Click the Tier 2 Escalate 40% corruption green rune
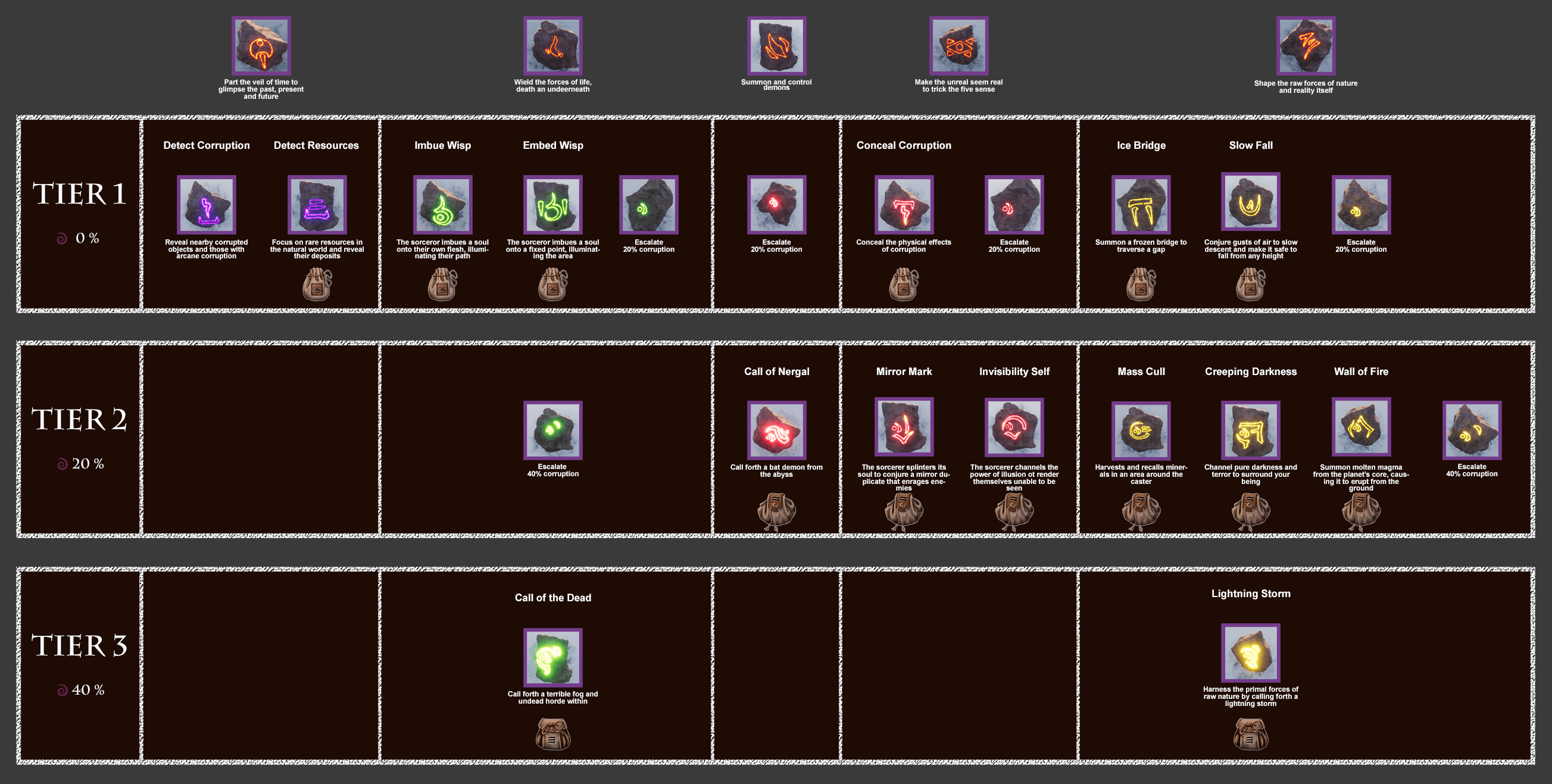Viewport: 1552px width, 784px height. click(x=552, y=430)
